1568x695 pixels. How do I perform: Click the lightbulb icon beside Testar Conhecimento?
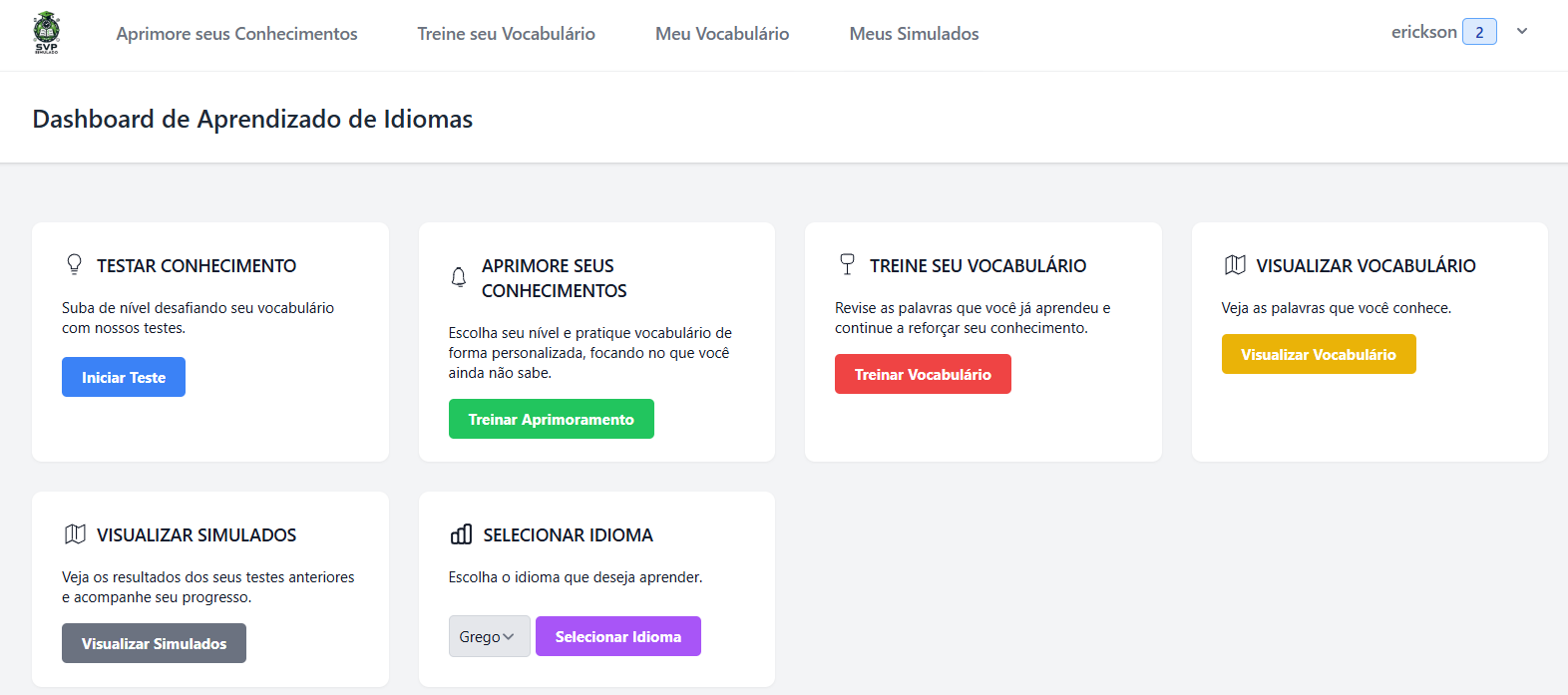pos(74,264)
